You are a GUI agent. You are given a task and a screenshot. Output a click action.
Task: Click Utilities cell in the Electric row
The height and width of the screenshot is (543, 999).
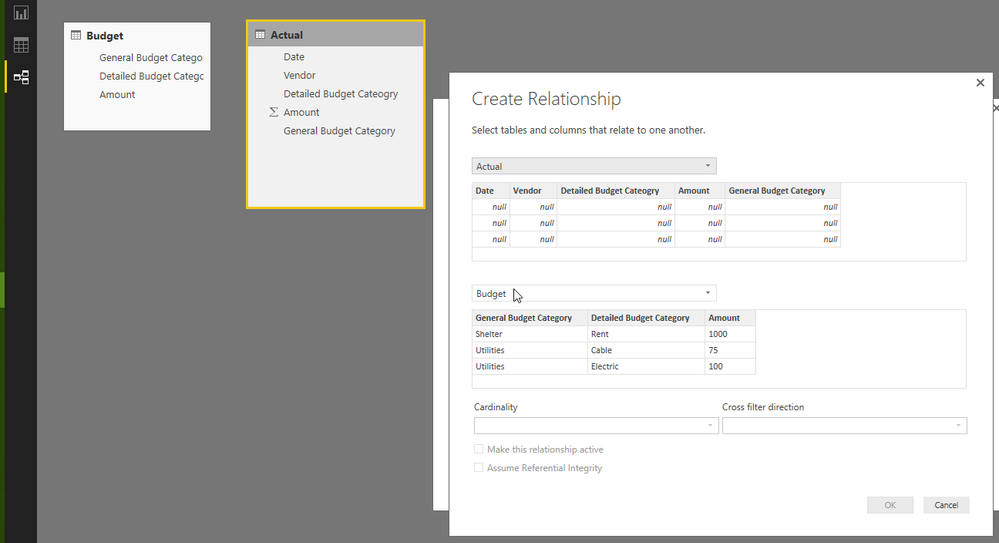tap(530, 366)
